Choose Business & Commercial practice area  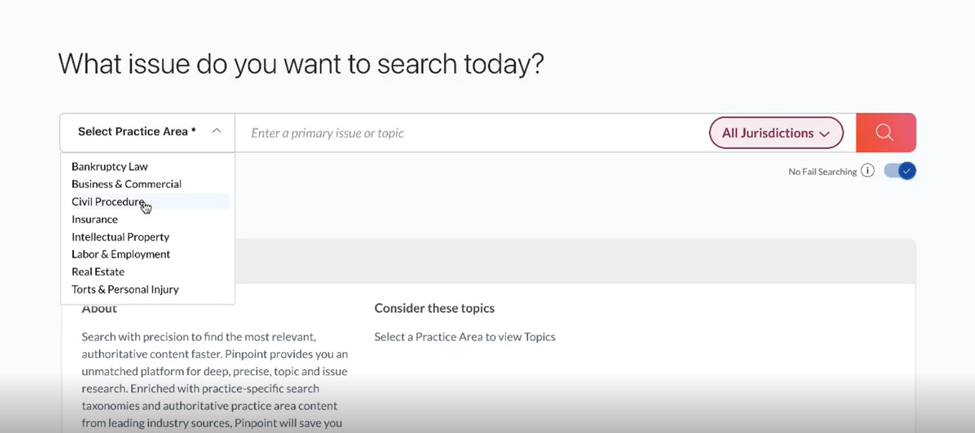pyautogui.click(x=126, y=184)
